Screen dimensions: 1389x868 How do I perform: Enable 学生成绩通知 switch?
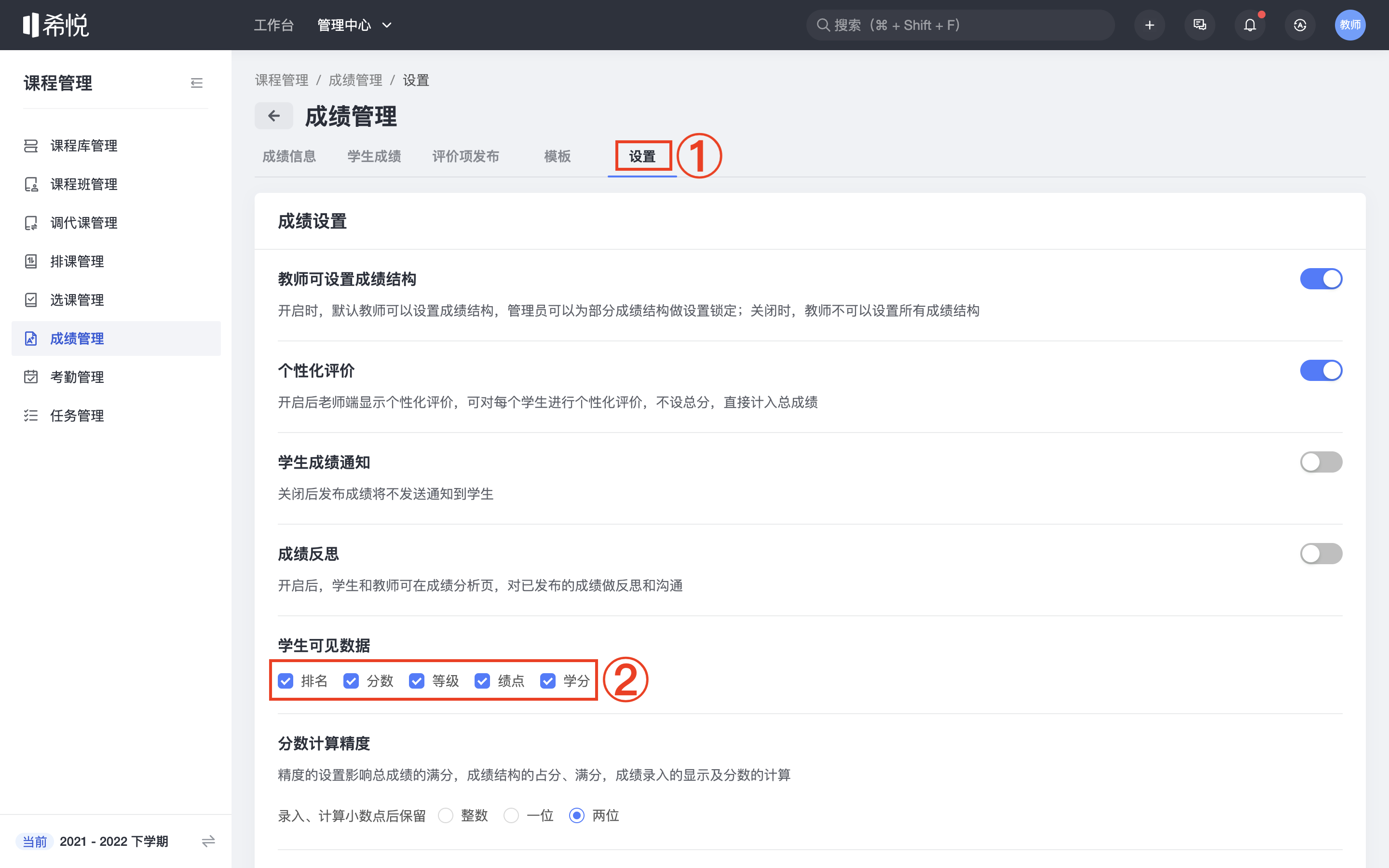pos(1321,462)
